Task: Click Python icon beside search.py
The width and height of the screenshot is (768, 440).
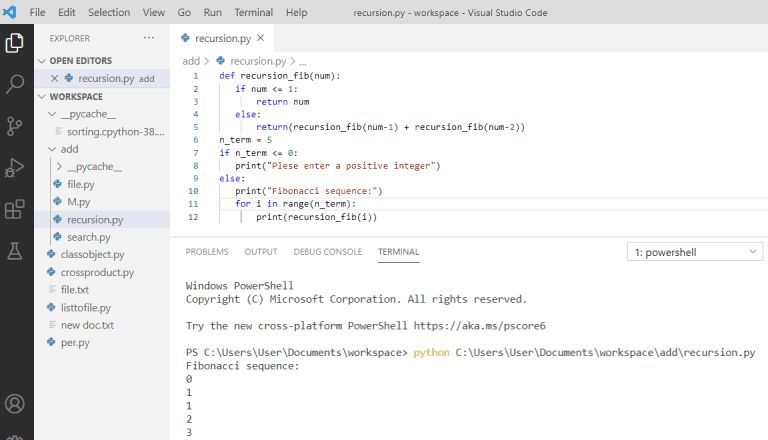Action: (x=58, y=237)
